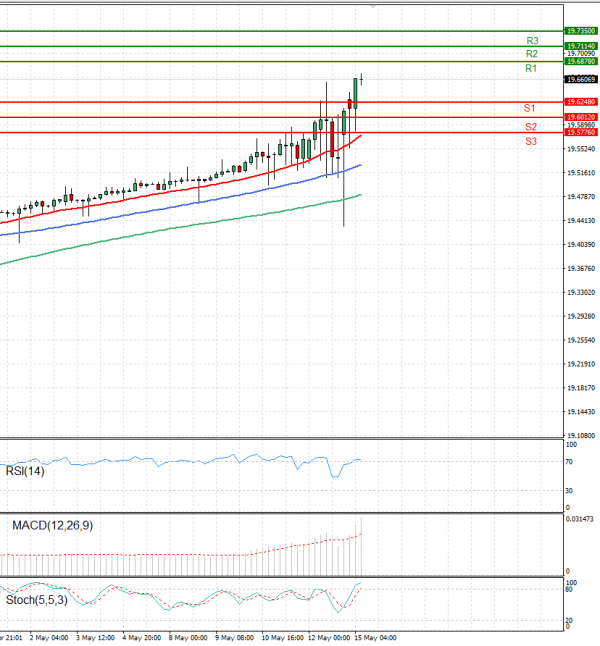Click the 19.70090 price scale value

[581, 54]
